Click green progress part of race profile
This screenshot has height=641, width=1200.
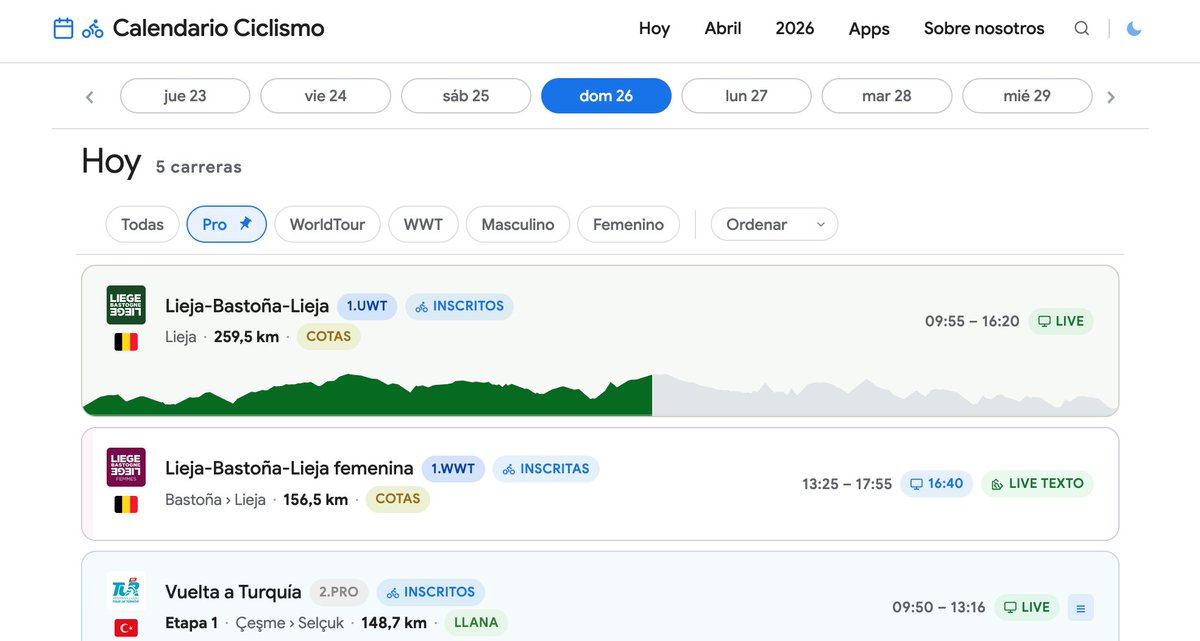click(x=367, y=395)
